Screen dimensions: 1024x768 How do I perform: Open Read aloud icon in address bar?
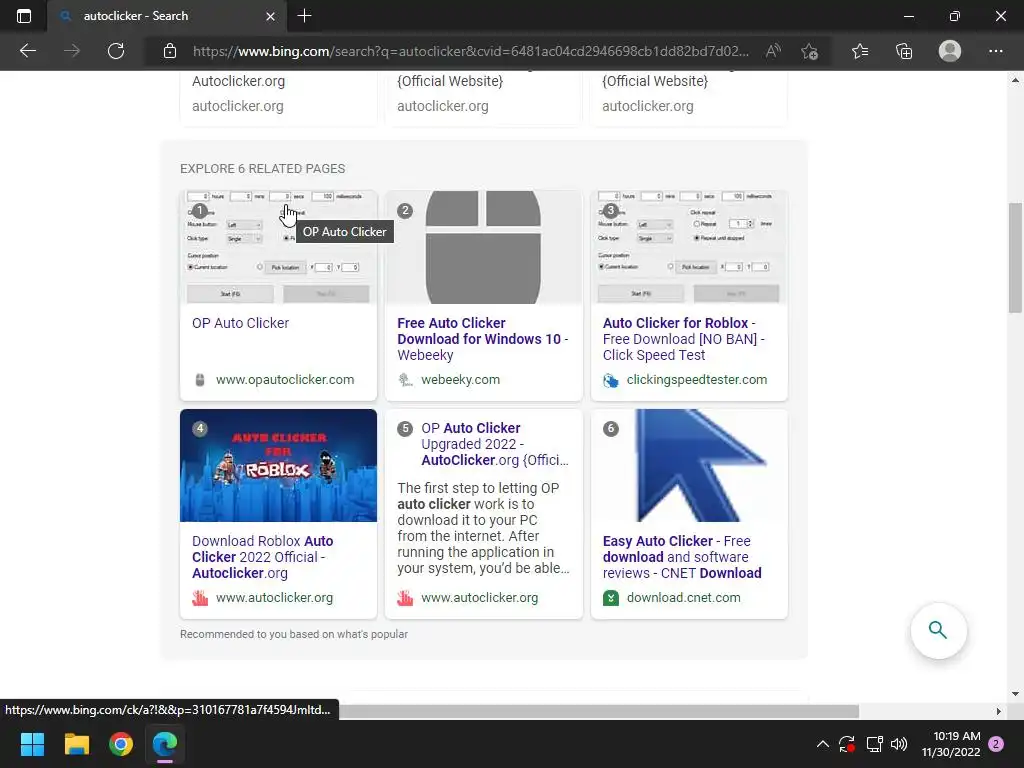(x=773, y=51)
